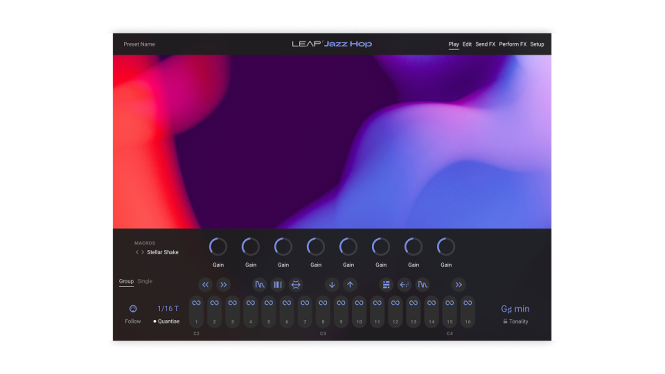This screenshot has height=374, width=665.
Task: Select the Single mode tab
Action: click(x=145, y=281)
